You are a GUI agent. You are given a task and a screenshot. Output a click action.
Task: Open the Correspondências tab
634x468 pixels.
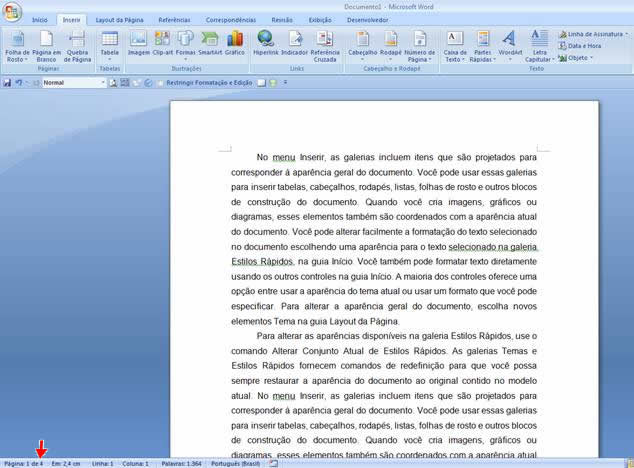pos(230,20)
